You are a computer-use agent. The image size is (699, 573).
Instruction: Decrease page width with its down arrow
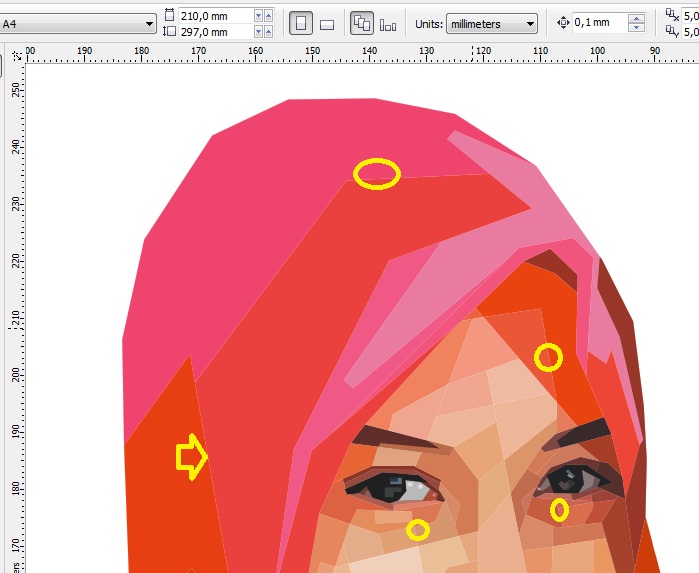click(258, 16)
